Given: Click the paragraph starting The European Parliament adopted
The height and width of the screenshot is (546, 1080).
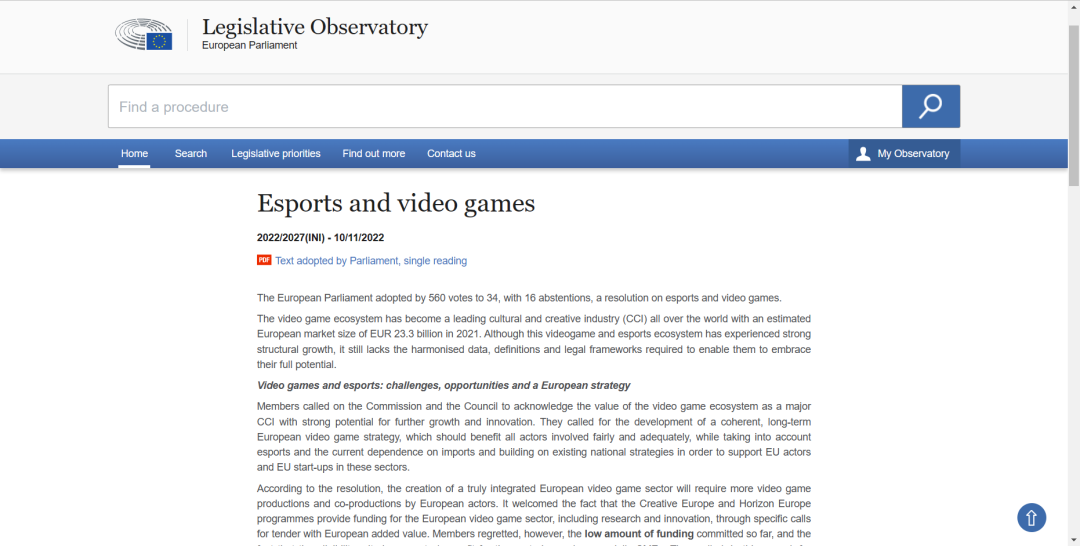Looking at the screenshot, I should click(519, 298).
